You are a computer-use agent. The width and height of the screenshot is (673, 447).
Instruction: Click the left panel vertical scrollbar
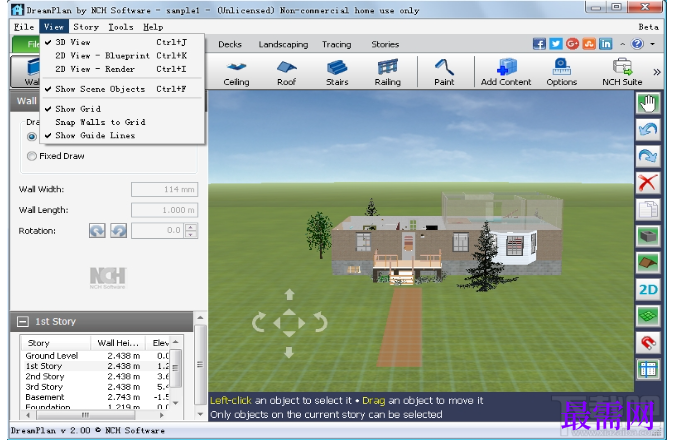(x=200, y=365)
